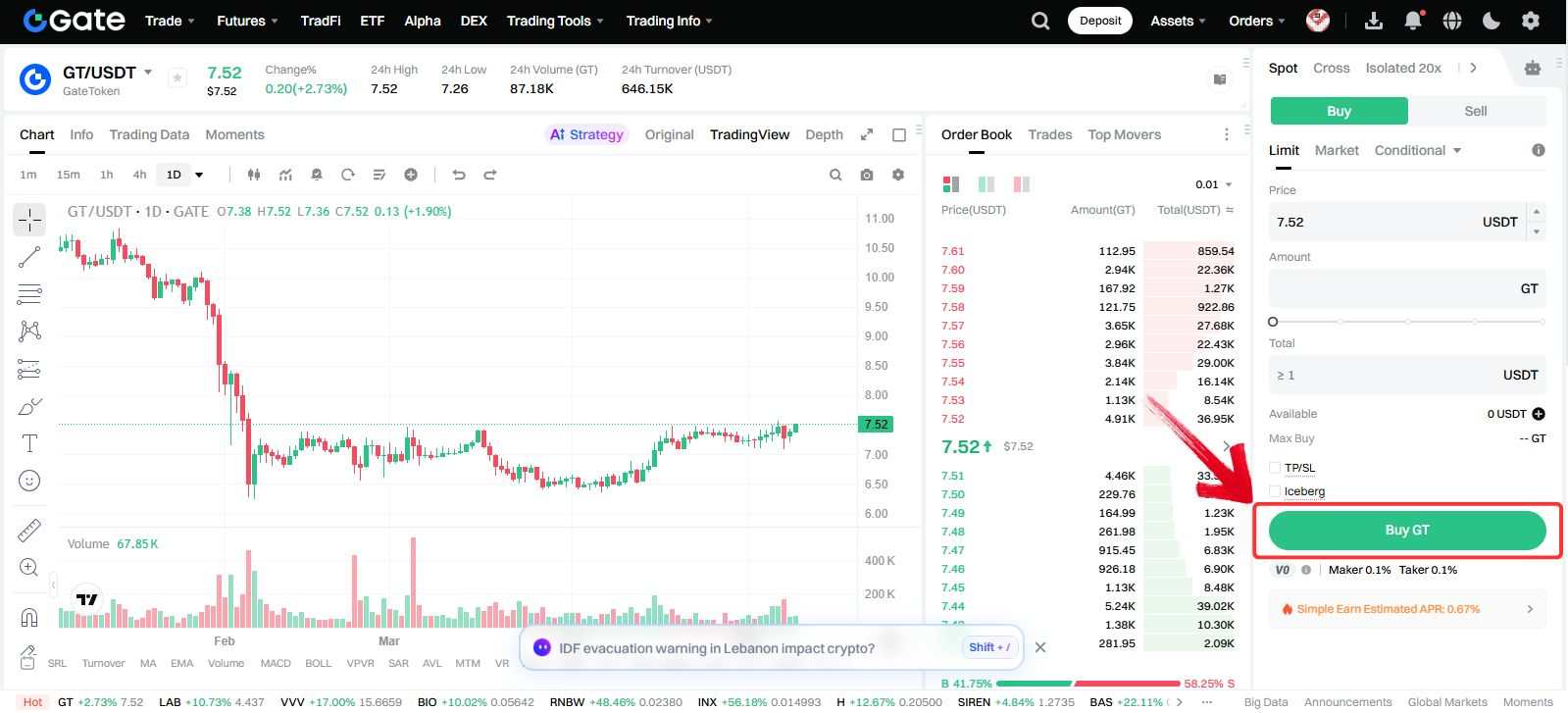Take a chart snapshot with the camera icon
This screenshot has width=1568, height=713.
pos(867,175)
